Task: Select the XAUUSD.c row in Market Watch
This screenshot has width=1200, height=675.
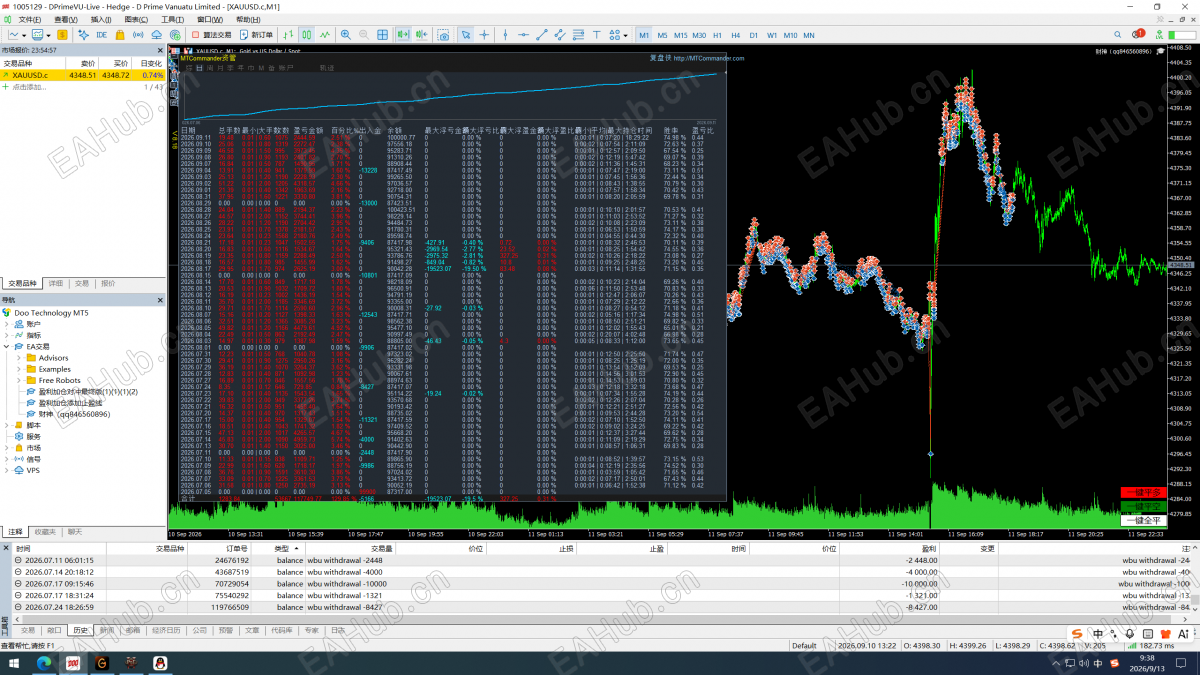Action: (83, 75)
